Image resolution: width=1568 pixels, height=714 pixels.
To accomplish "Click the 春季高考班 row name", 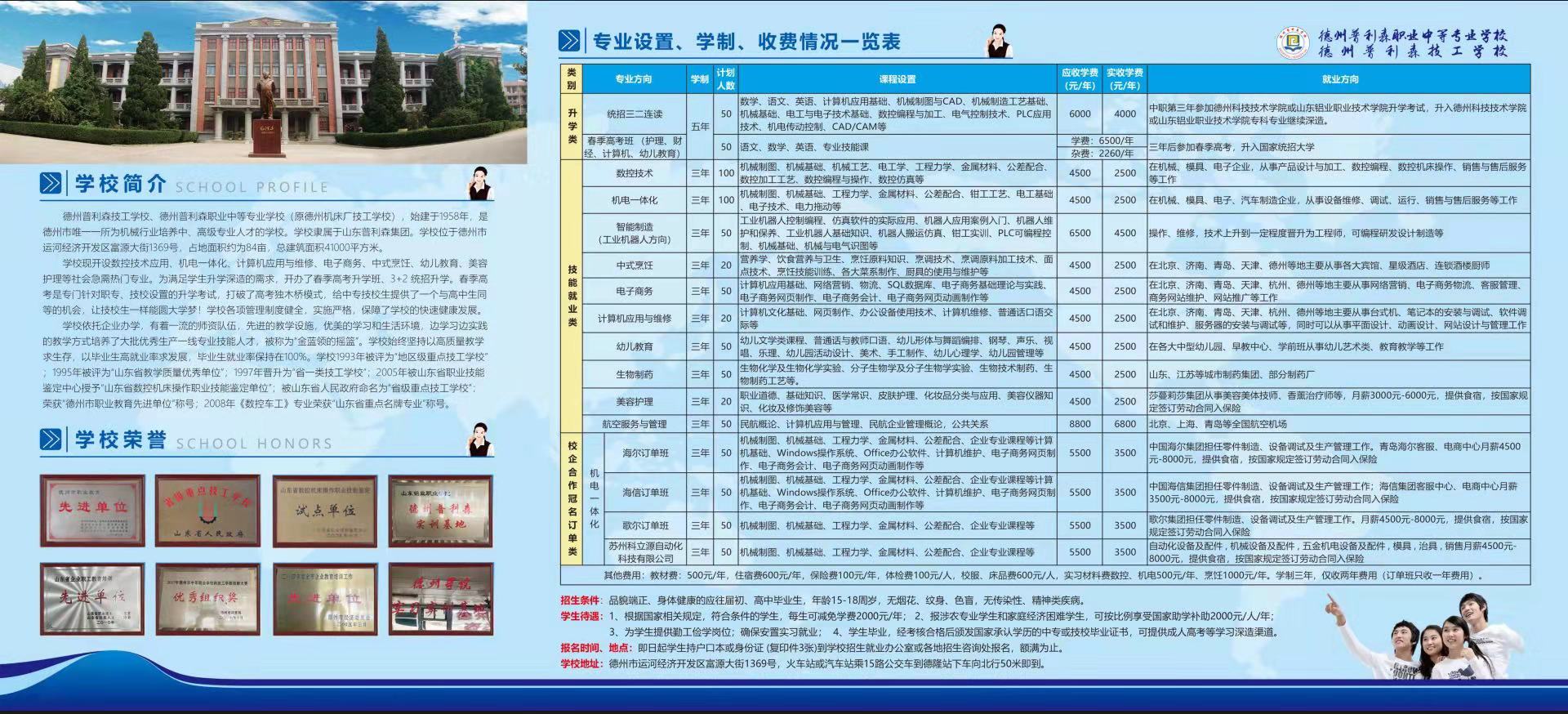I will 635,147.
